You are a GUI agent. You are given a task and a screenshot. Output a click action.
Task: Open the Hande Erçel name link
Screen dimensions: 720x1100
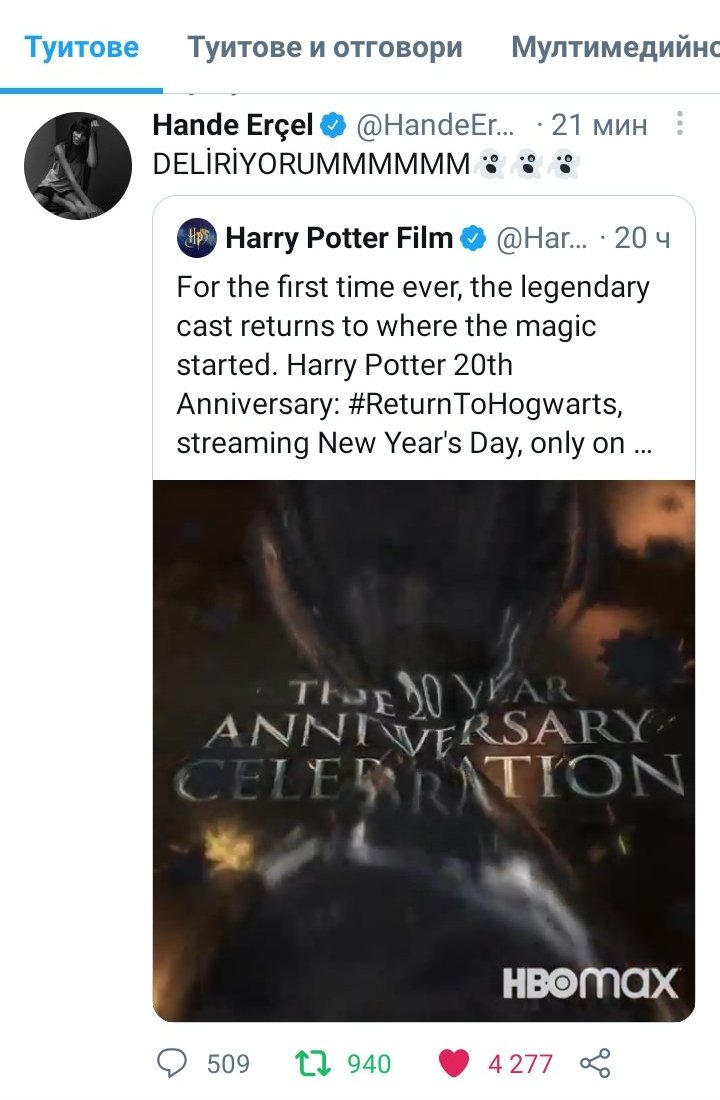click(x=232, y=126)
